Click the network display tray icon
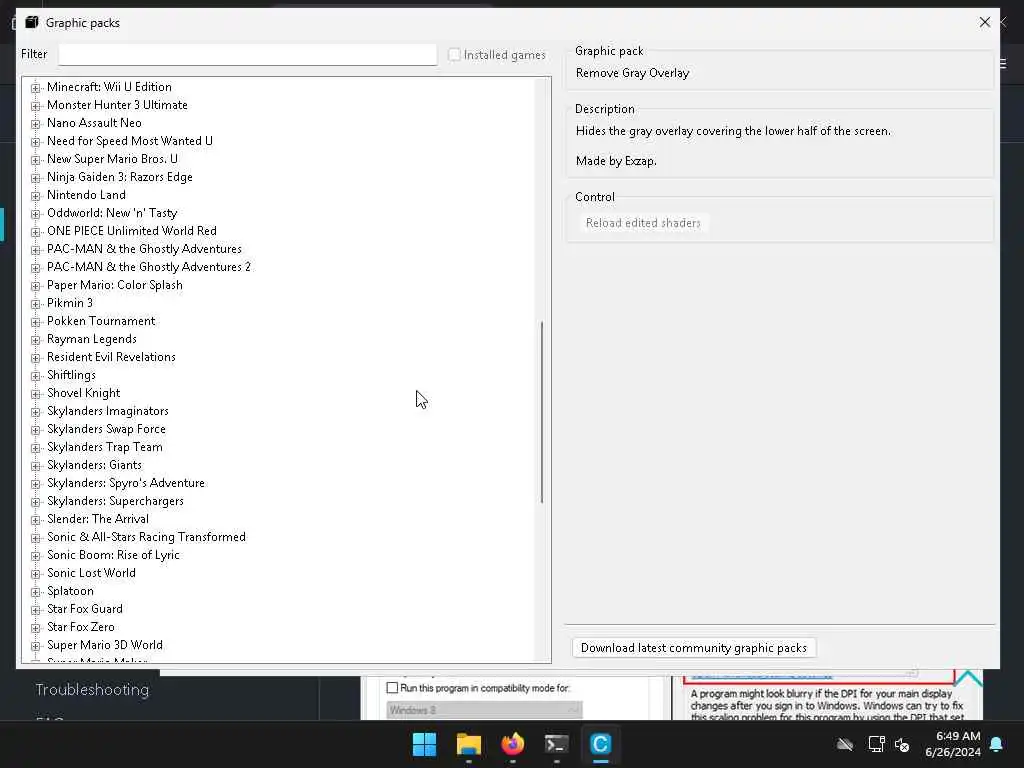 [x=876, y=744]
